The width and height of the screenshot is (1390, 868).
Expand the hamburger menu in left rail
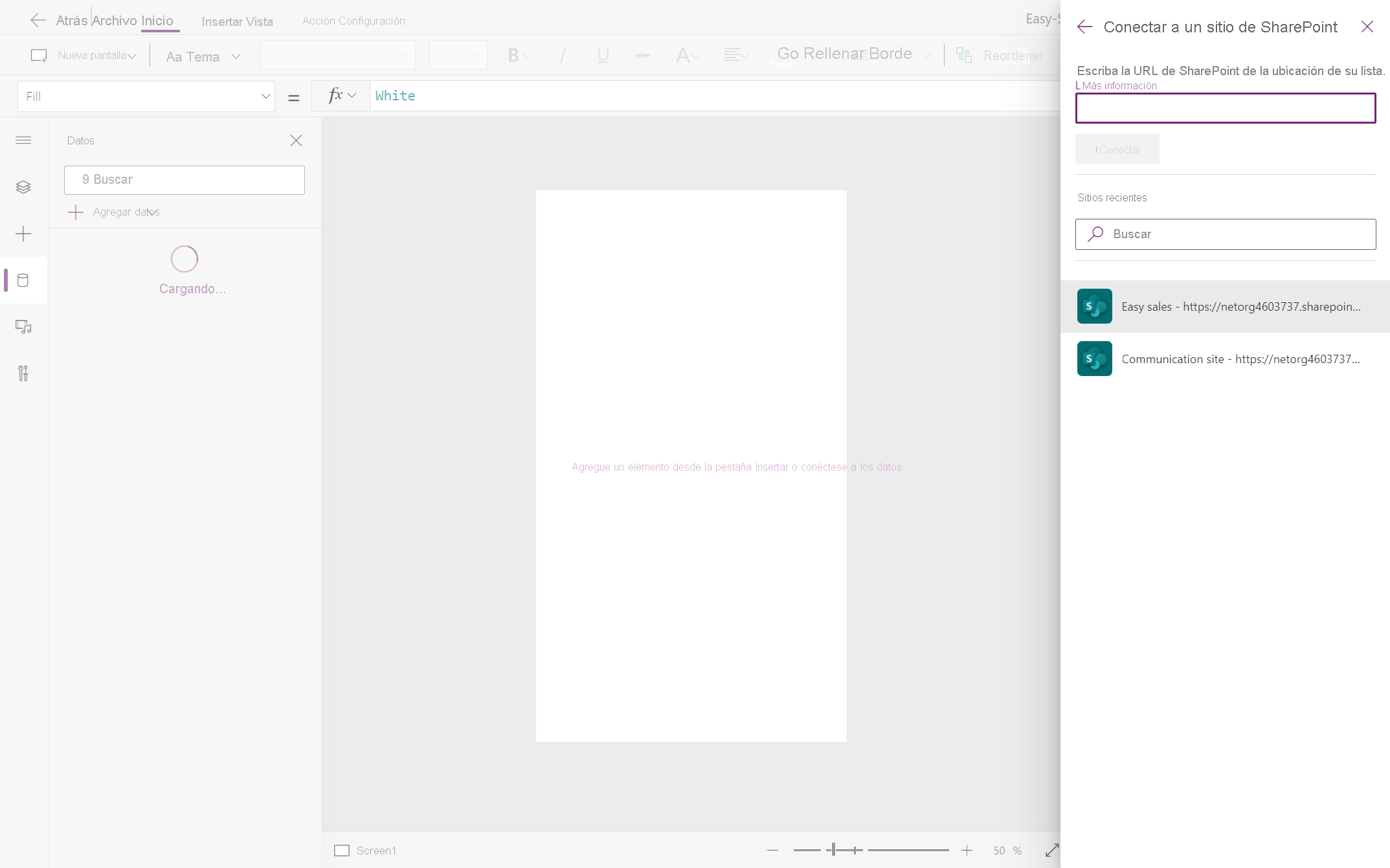[23, 140]
